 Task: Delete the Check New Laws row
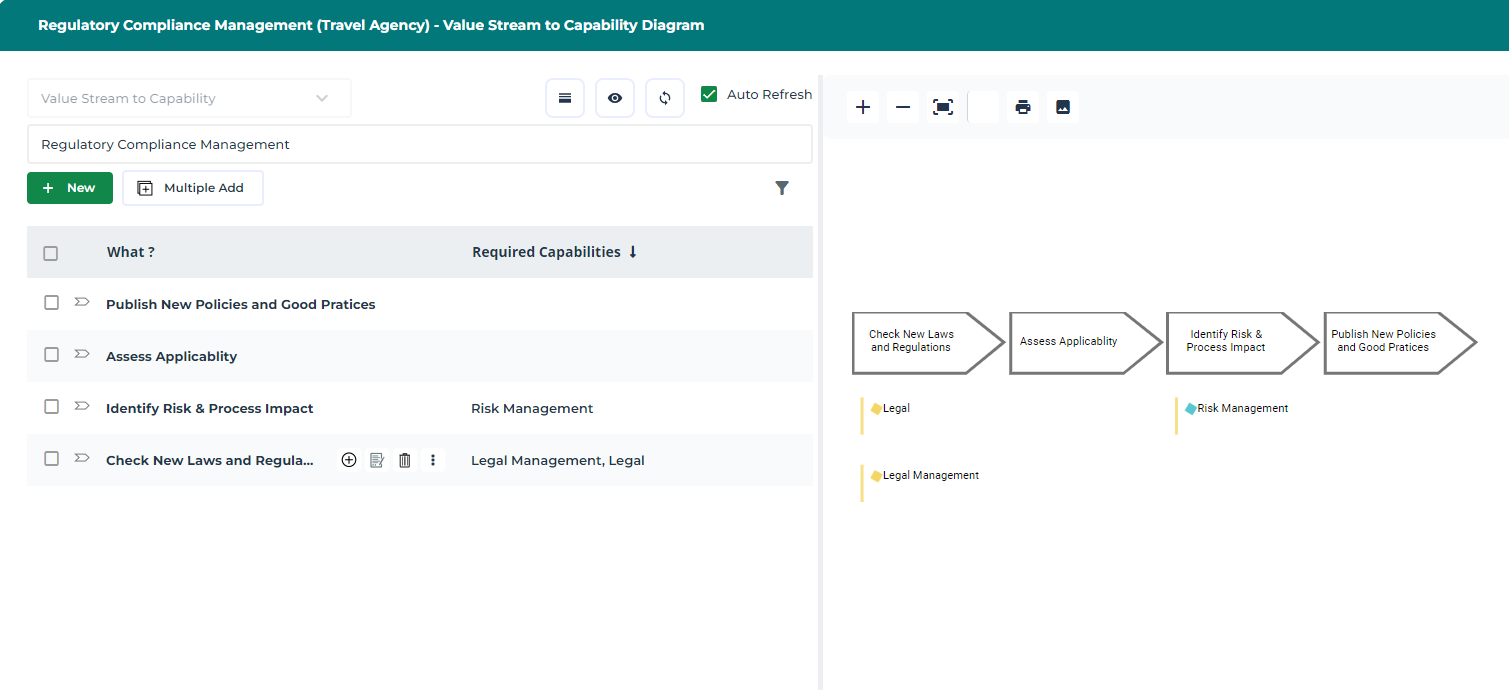click(x=405, y=460)
